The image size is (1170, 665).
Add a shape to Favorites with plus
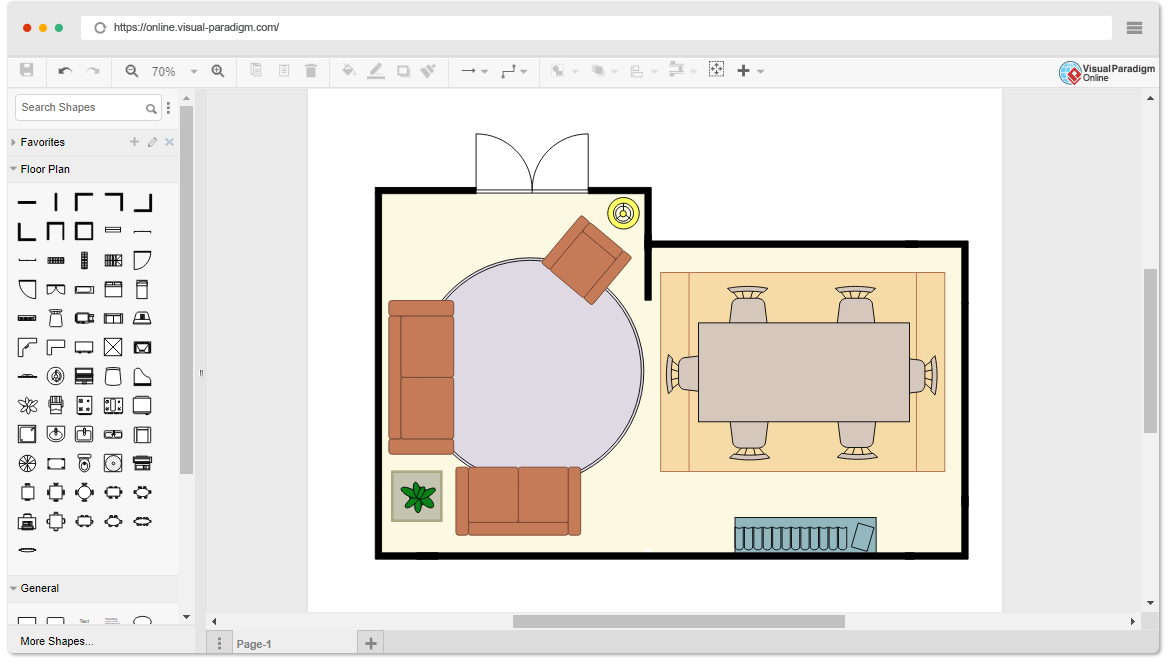point(134,142)
